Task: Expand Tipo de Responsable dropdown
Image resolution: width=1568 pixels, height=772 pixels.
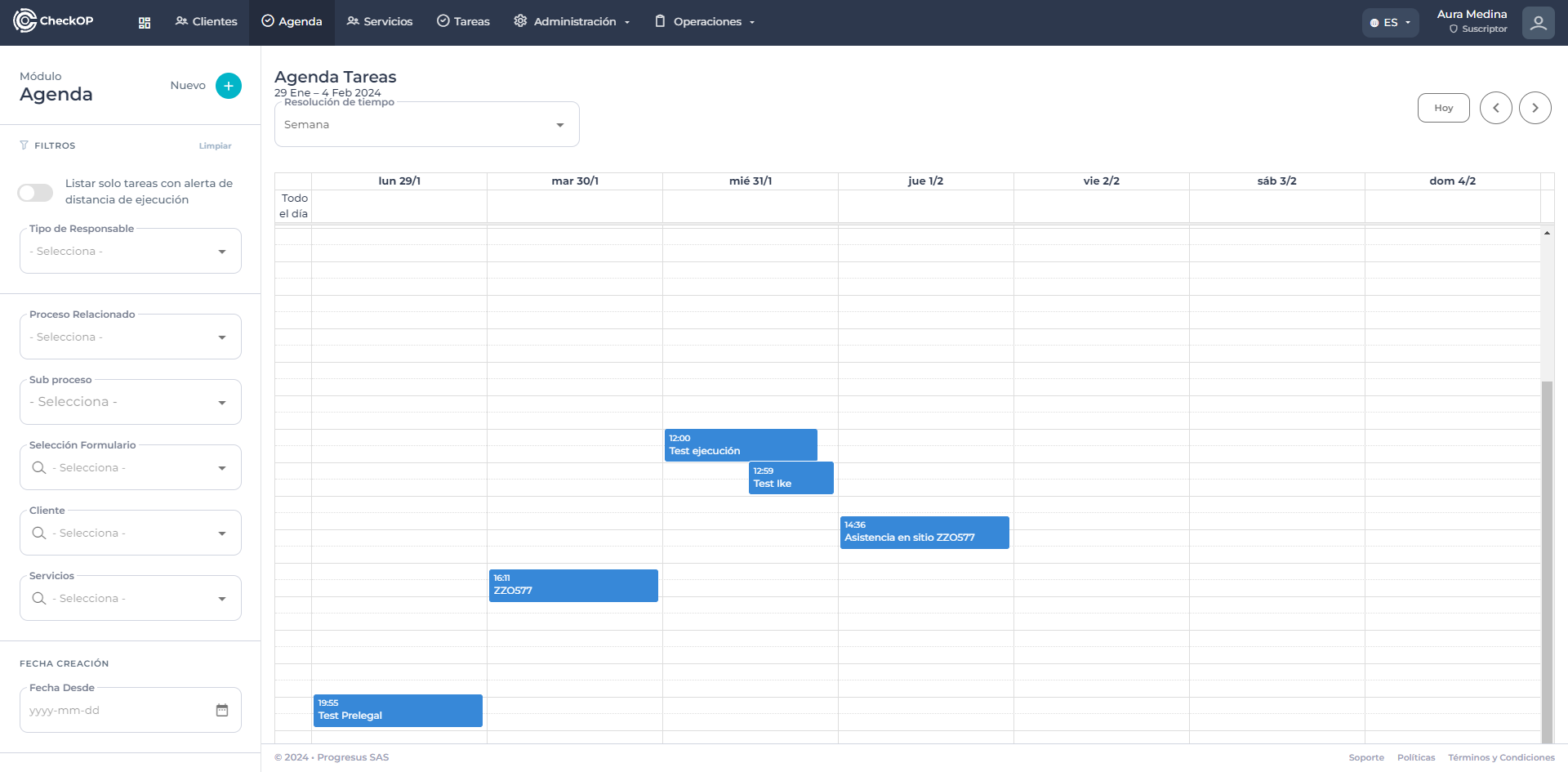Action: 131,251
